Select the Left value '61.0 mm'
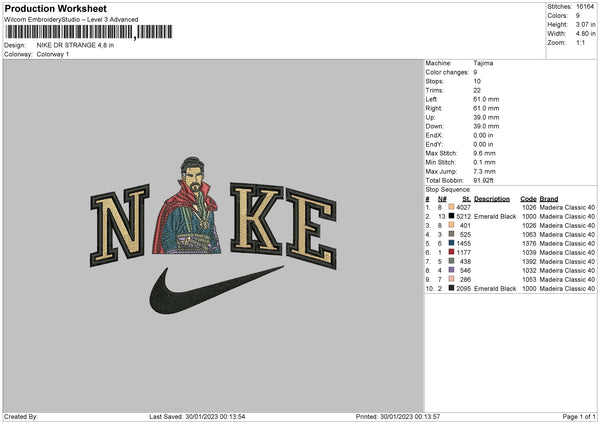The height and width of the screenshot is (424, 600). click(486, 99)
